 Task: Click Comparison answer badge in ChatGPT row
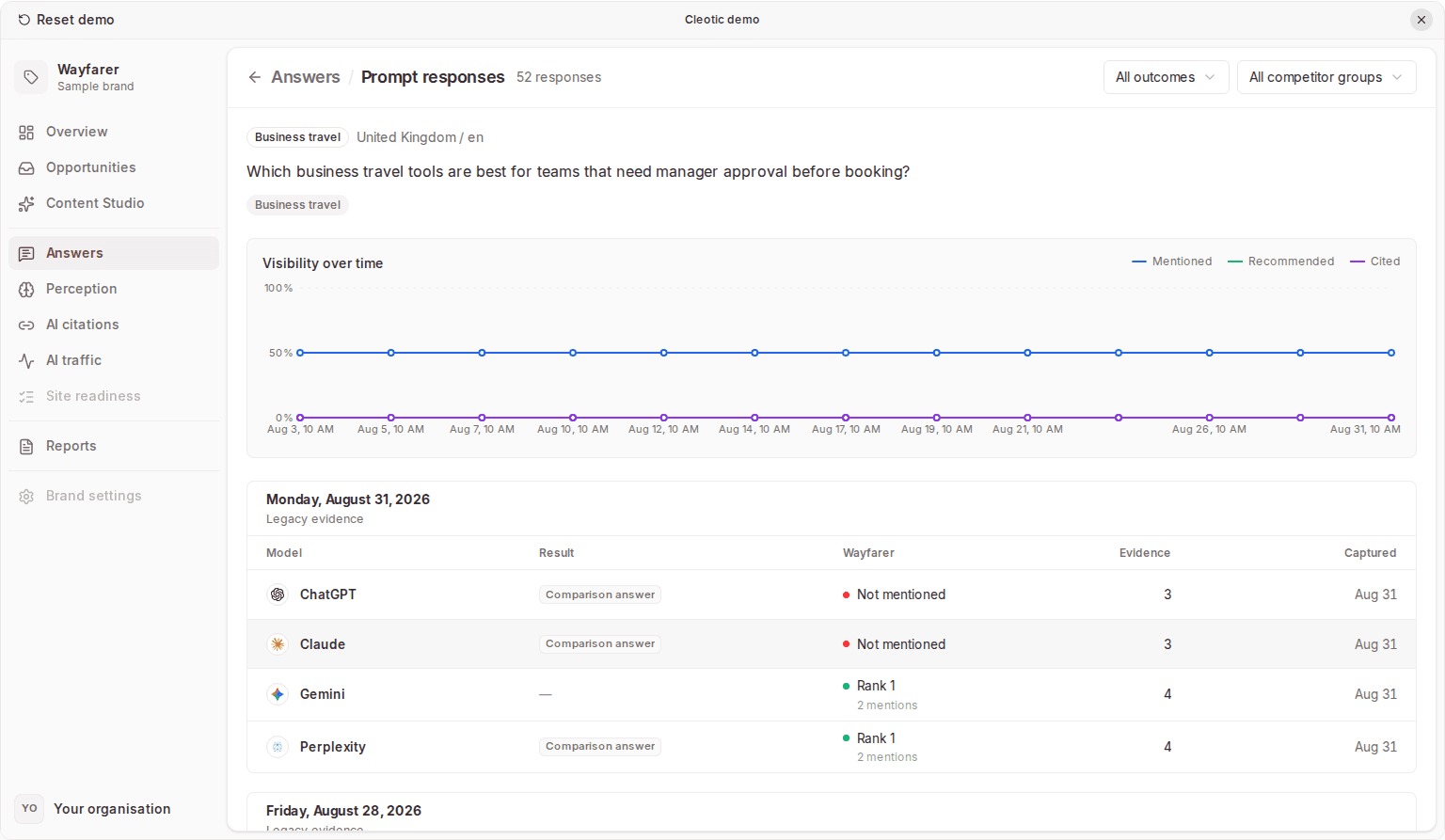click(600, 594)
